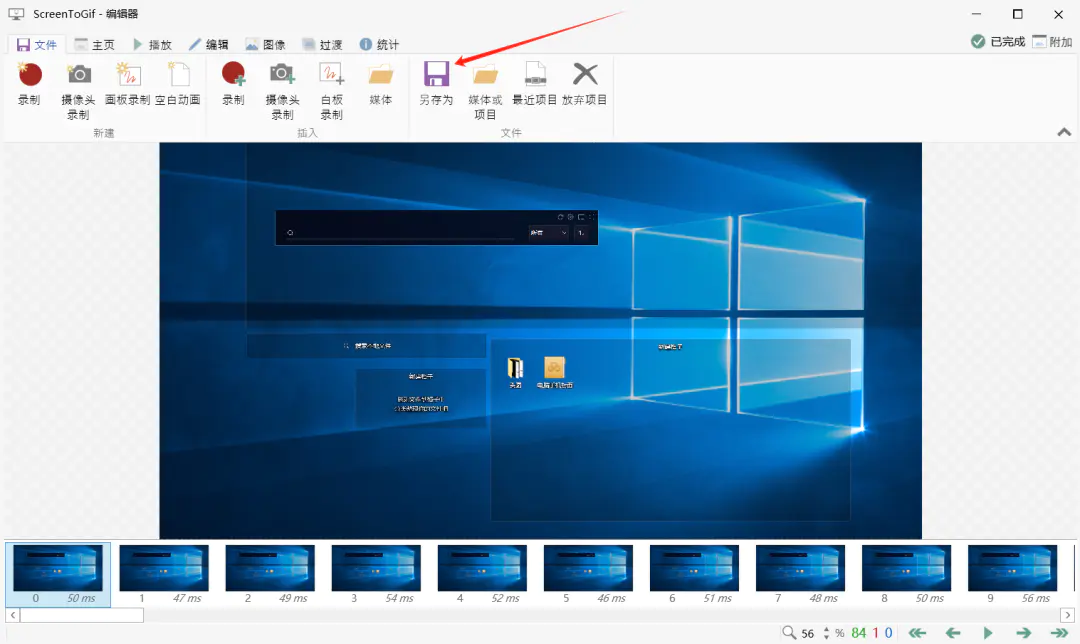1080x644 pixels.
Task: Select frame 7 thumbnail
Action: [800, 574]
